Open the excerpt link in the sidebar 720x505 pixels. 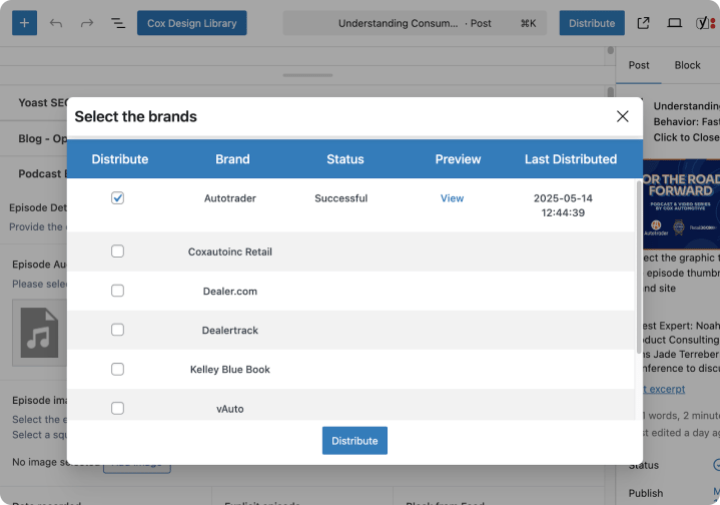click(x=664, y=389)
